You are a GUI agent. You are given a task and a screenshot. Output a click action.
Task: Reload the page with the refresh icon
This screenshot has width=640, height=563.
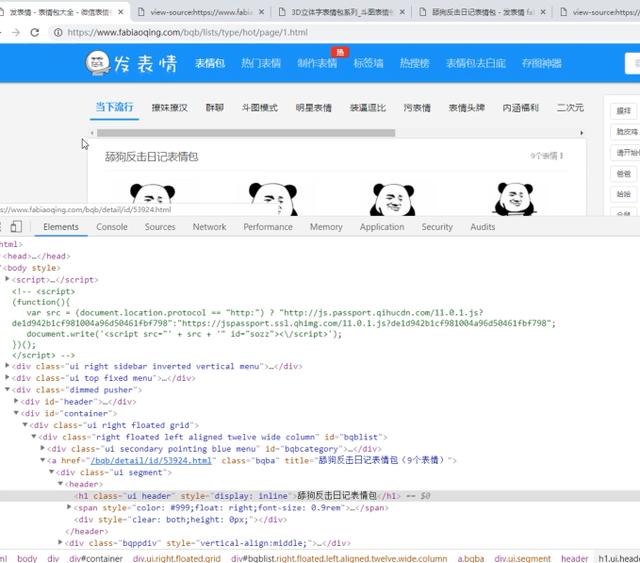tap(35, 32)
